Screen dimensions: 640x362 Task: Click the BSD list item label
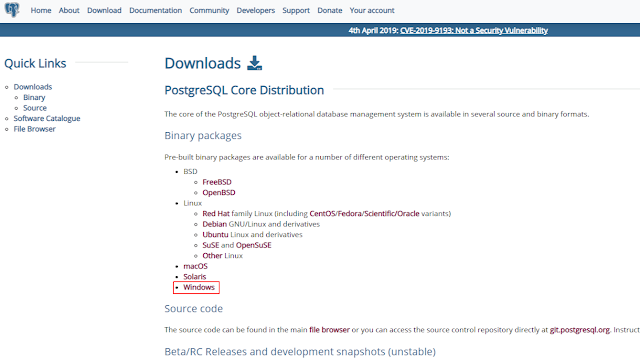190,171
